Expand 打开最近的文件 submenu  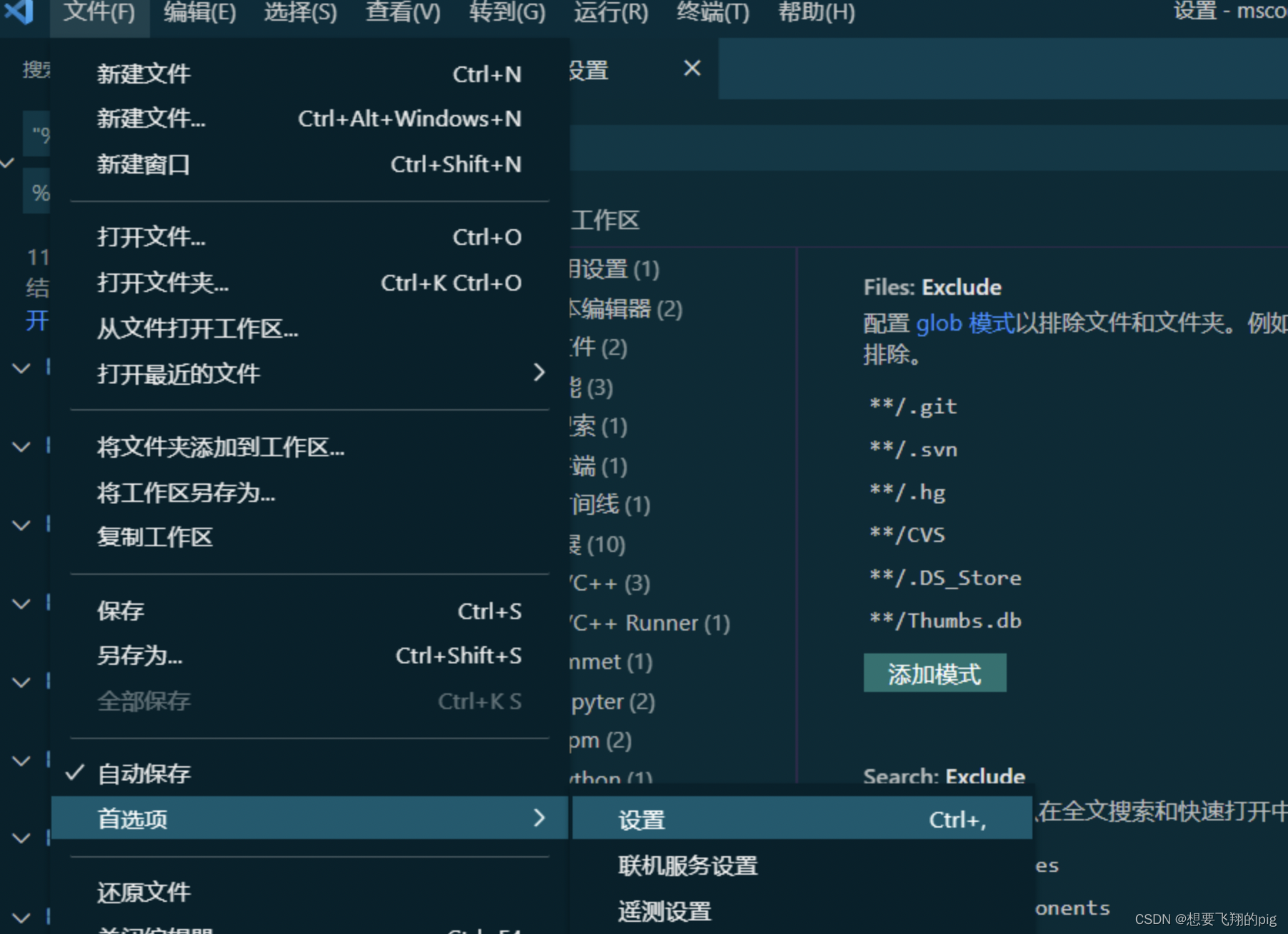[309, 373]
